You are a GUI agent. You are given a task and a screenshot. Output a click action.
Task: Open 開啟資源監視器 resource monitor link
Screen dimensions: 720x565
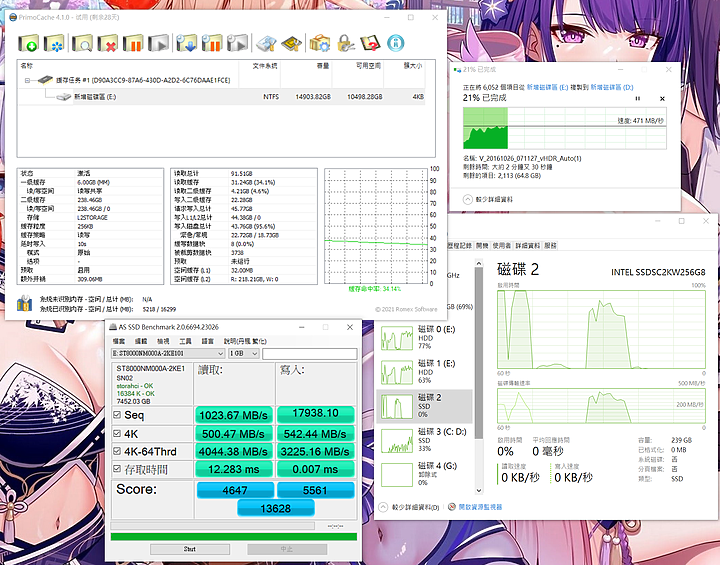click(480, 507)
